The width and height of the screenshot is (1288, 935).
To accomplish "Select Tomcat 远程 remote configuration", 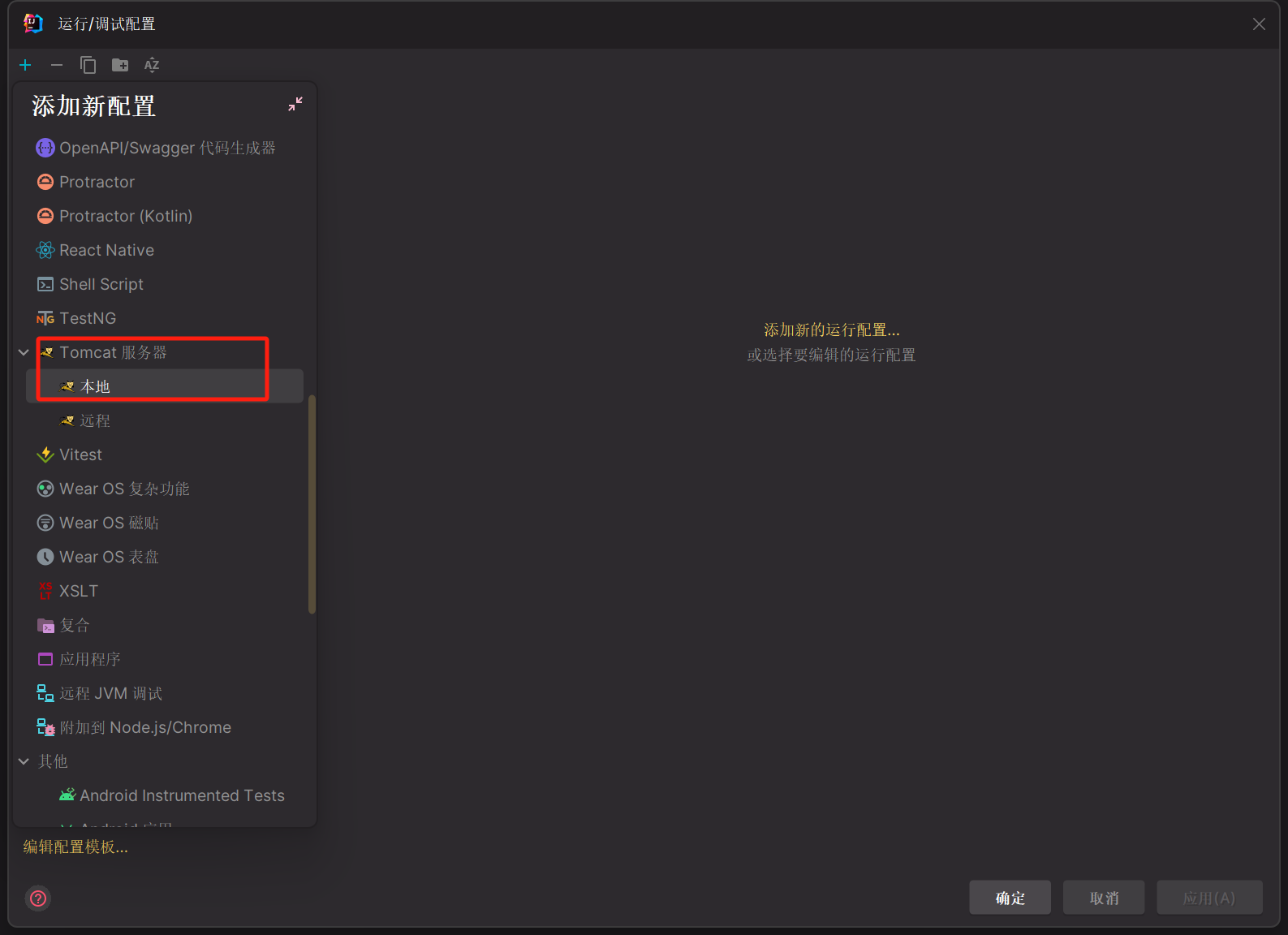I will [165, 420].
